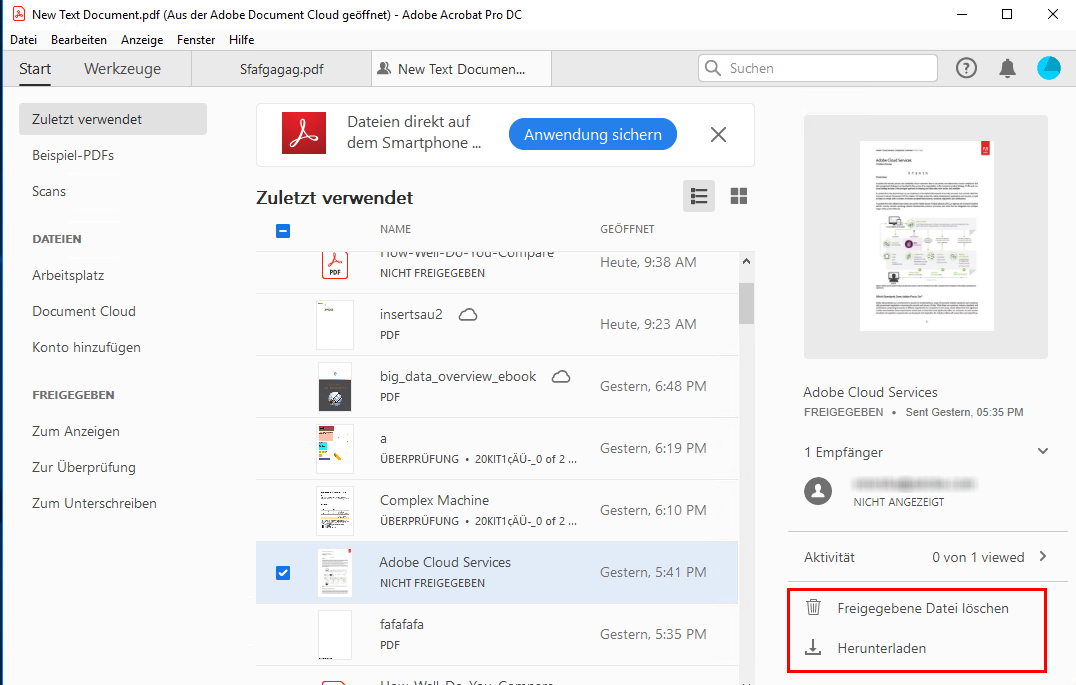Click the thumbnail of file 'a'
1076x685 pixels.
click(x=335, y=449)
